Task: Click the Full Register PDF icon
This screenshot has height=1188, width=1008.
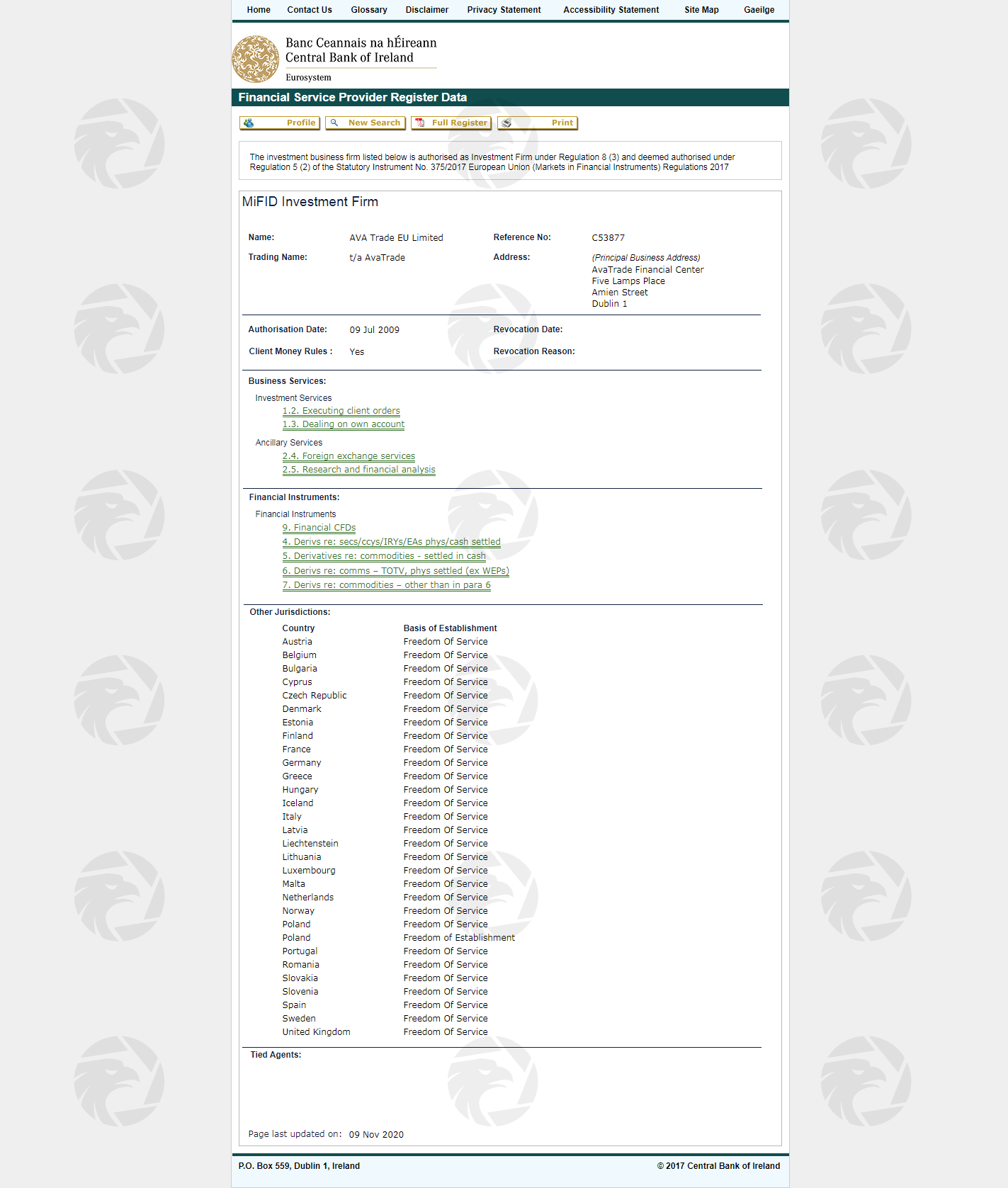Action: coord(420,123)
